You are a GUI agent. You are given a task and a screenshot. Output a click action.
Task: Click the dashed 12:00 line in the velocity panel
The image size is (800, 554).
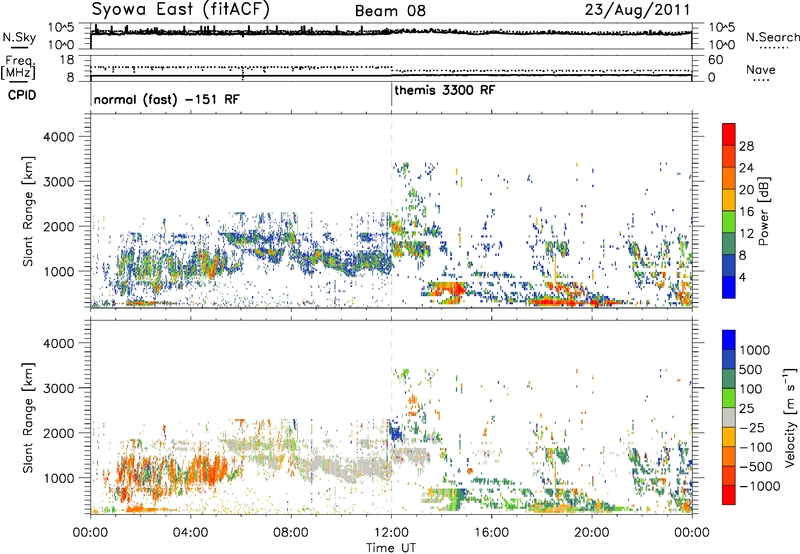tap(391, 416)
